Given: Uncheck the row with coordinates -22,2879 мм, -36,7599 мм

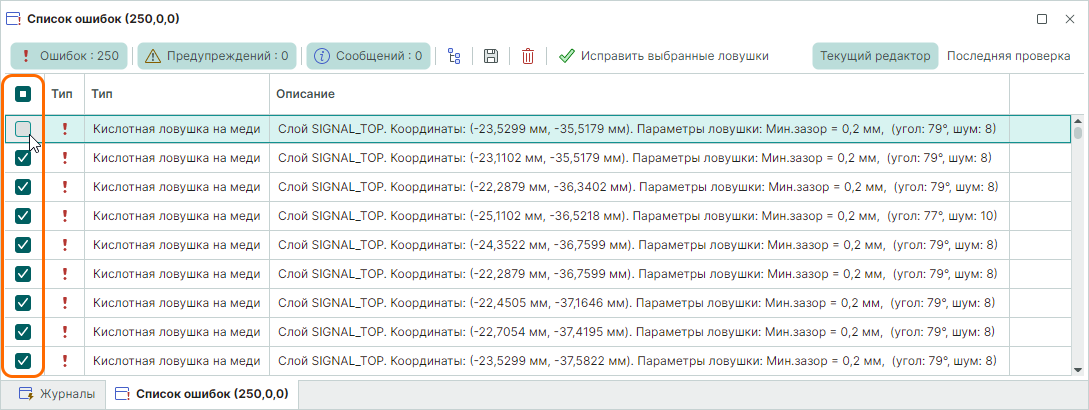Looking at the screenshot, I should (x=23, y=273).
